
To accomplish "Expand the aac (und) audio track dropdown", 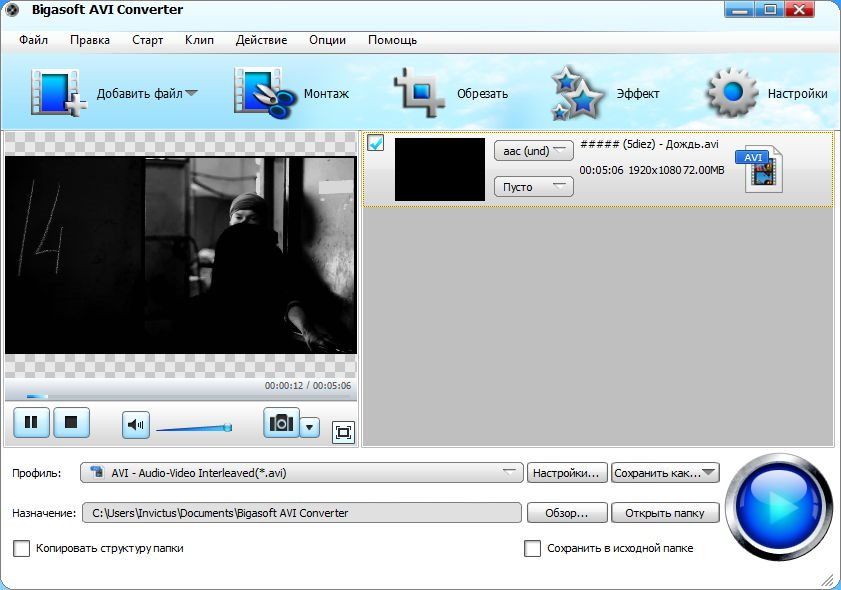I will (x=533, y=151).
